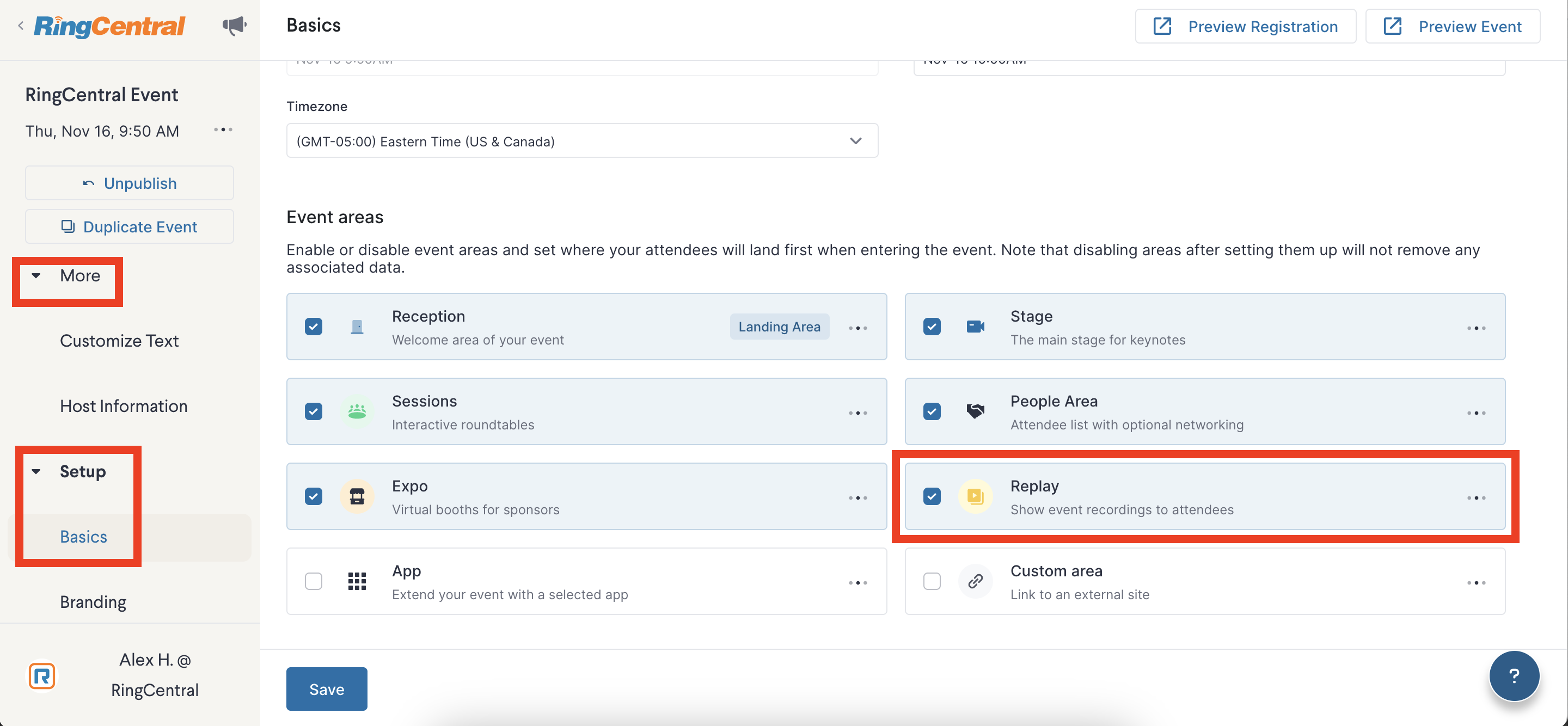Screen dimensions: 1568x726
Task: Open Reception more options ellipsis
Action: click(x=857, y=328)
